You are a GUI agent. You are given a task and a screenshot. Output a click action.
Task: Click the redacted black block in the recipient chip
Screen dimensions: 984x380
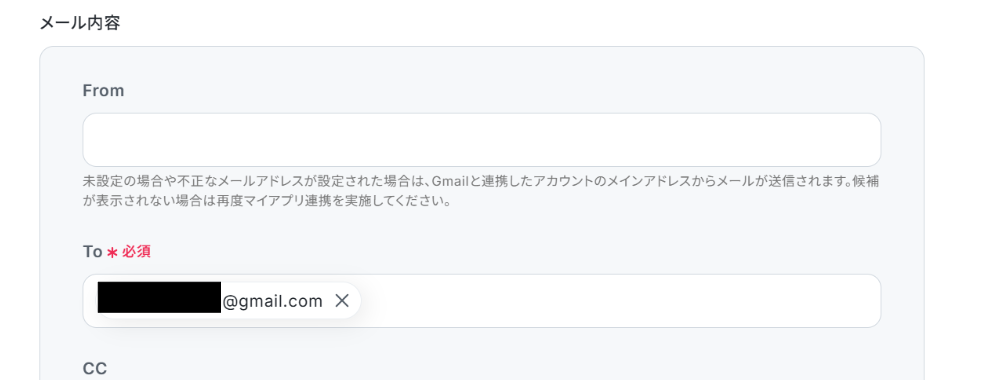point(159,297)
